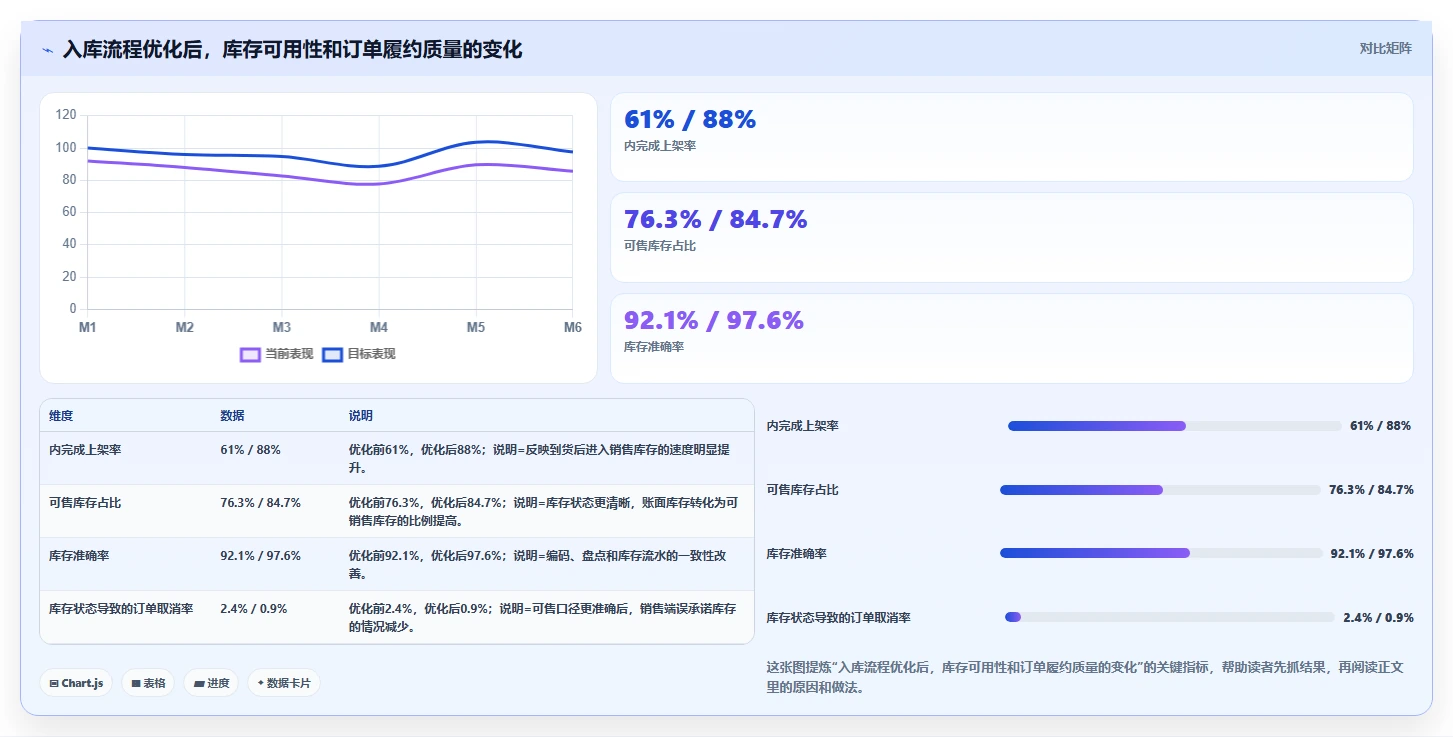Click the M1 axis label on the chart
Image resolution: width=1453 pixels, height=737 pixels.
coord(88,328)
